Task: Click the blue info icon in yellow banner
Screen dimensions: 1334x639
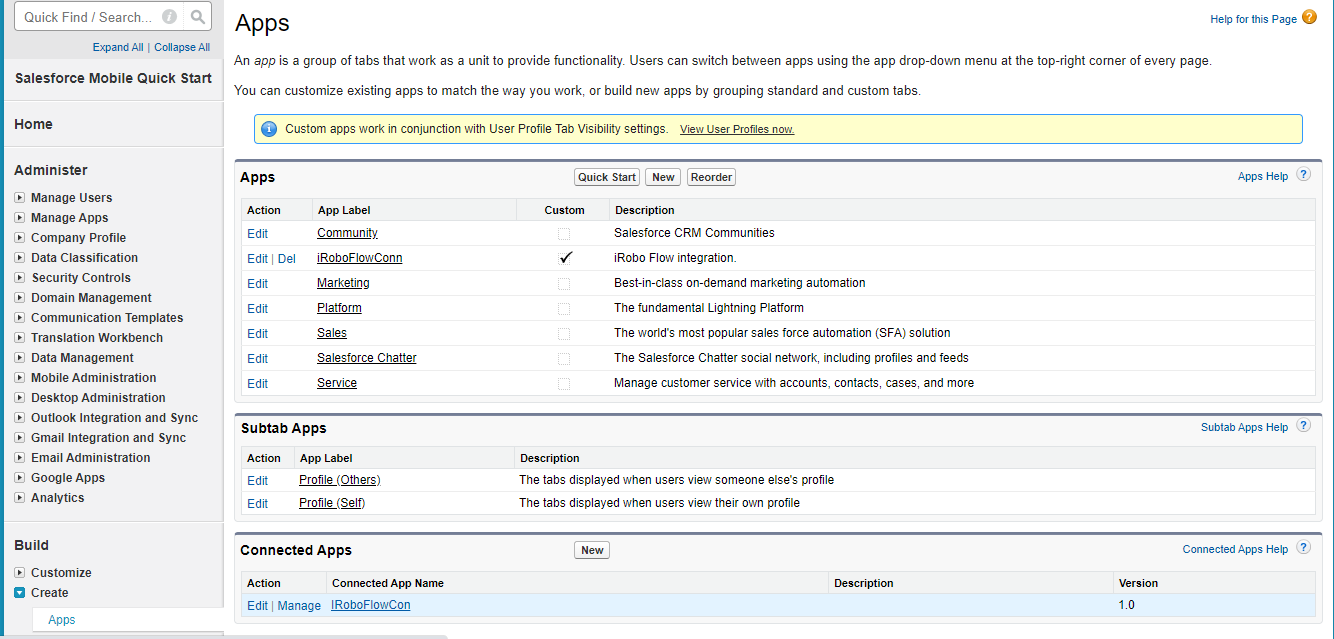Action: [269, 129]
